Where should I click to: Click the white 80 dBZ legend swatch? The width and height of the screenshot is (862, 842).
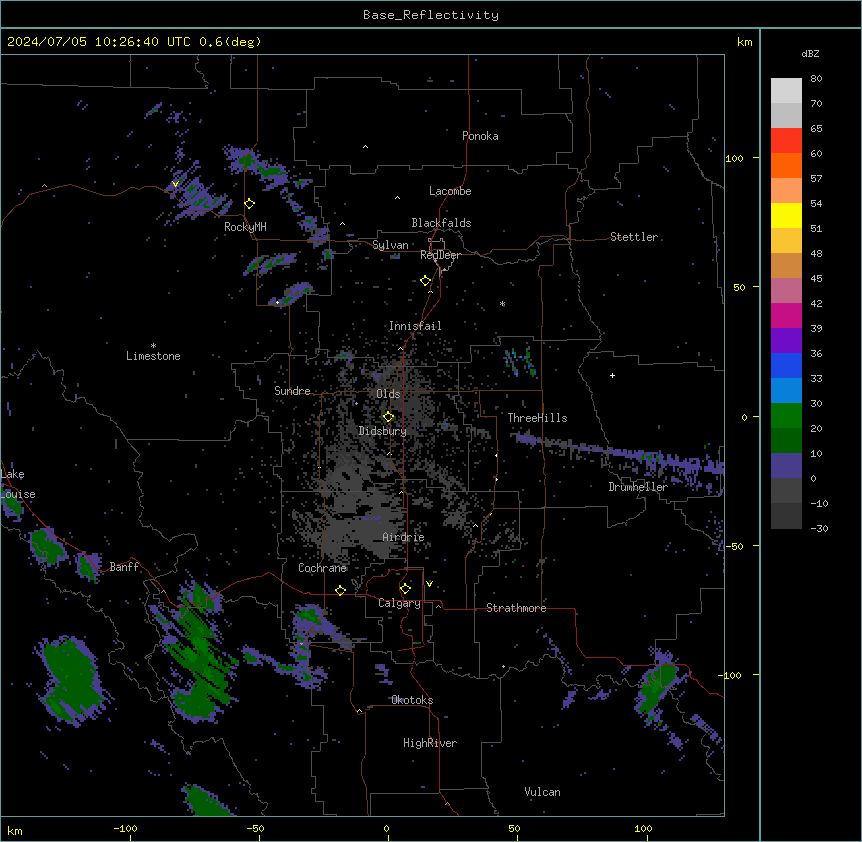coord(786,90)
